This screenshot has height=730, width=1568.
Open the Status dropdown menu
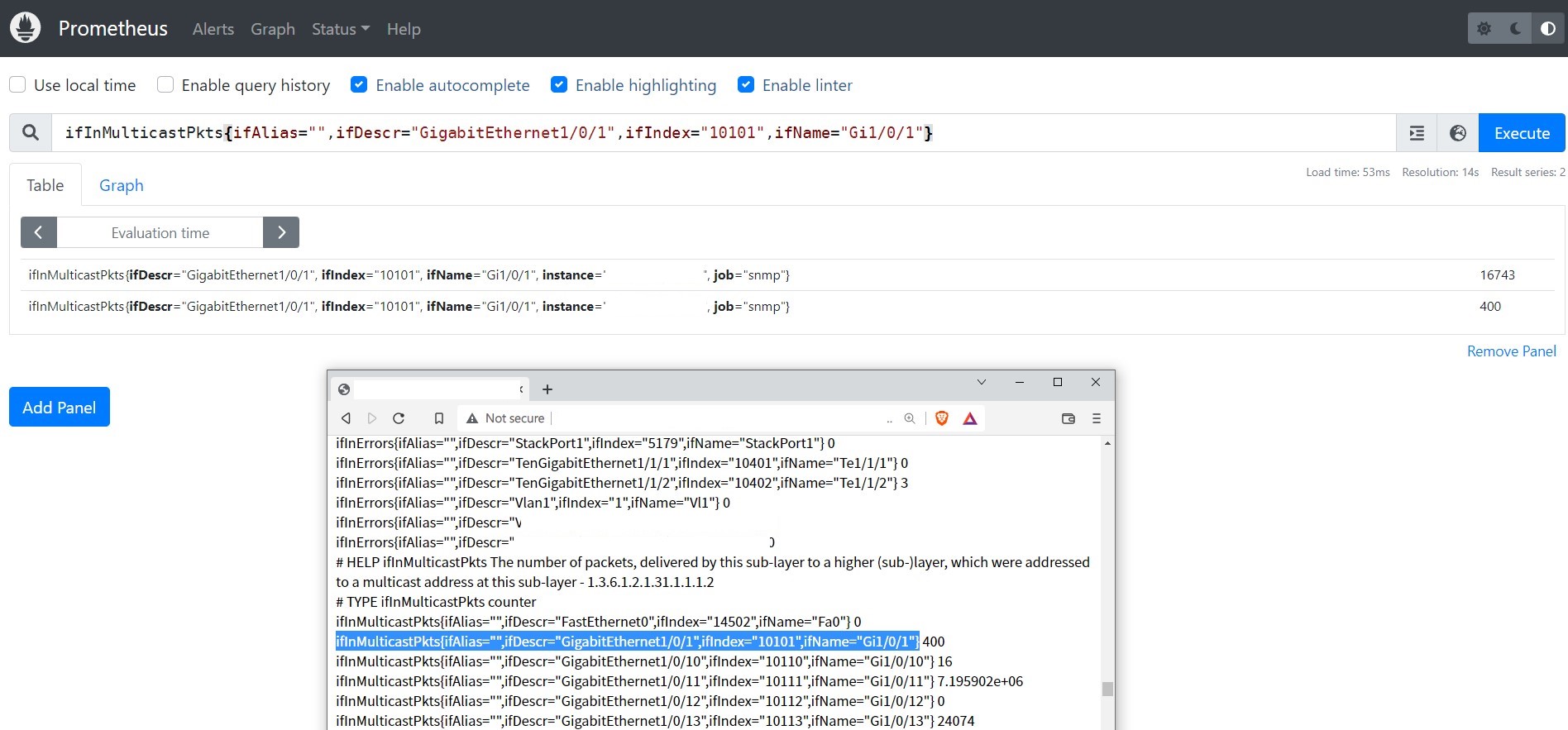pyautogui.click(x=341, y=29)
